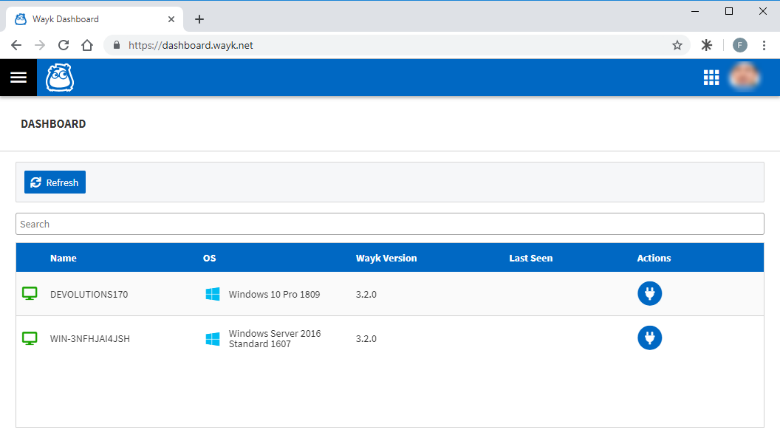Open the browser three-dot menu
Viewport: 780px width, 438px height.
pyautogui.click(x=764, y=45)
